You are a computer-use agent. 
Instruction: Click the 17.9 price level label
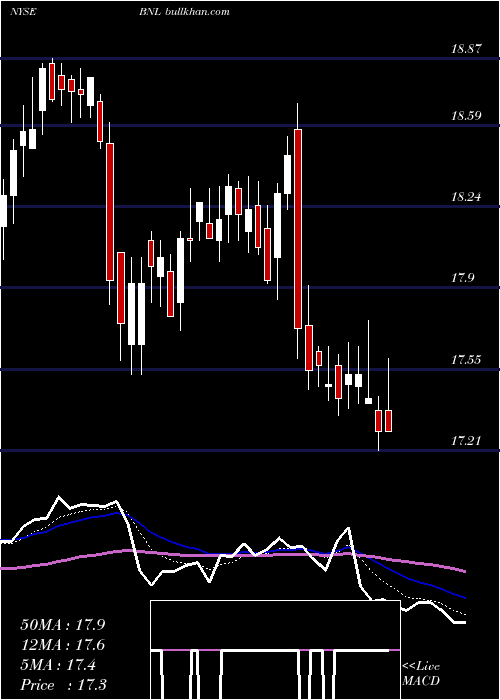pos(463,278)
